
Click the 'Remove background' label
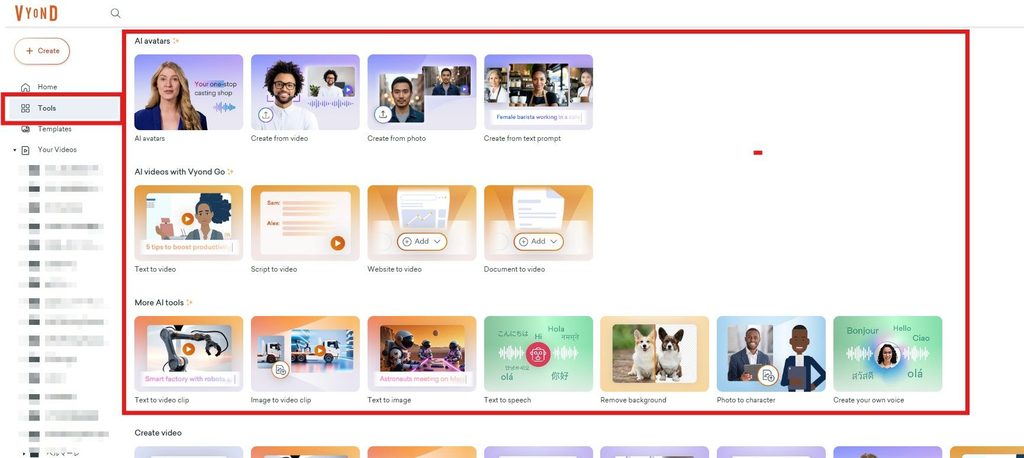pos(633,400)
